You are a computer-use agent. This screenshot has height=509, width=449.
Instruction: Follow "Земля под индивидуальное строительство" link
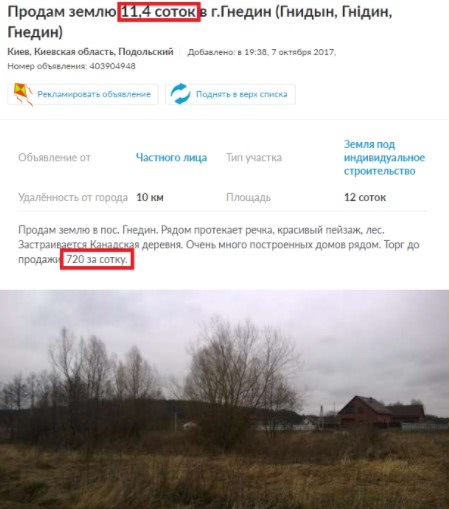coord(384,157)
